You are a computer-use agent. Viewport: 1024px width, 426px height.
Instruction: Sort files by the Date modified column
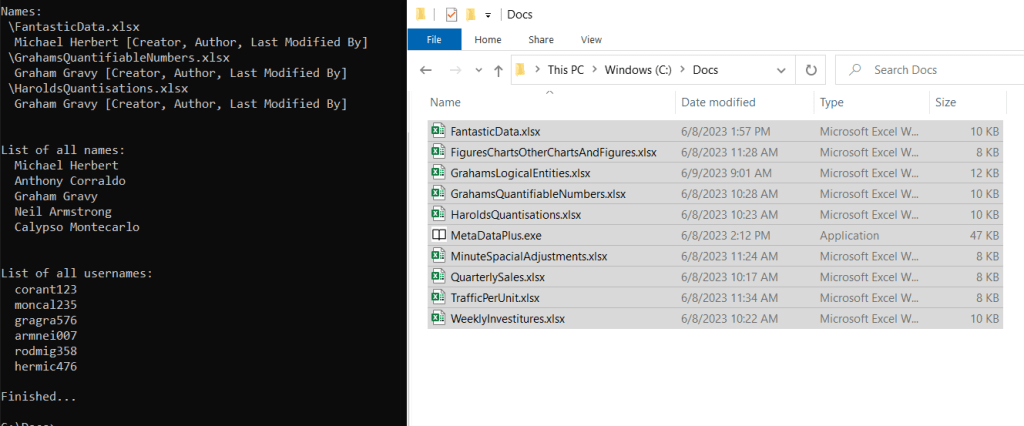point(718,102)
